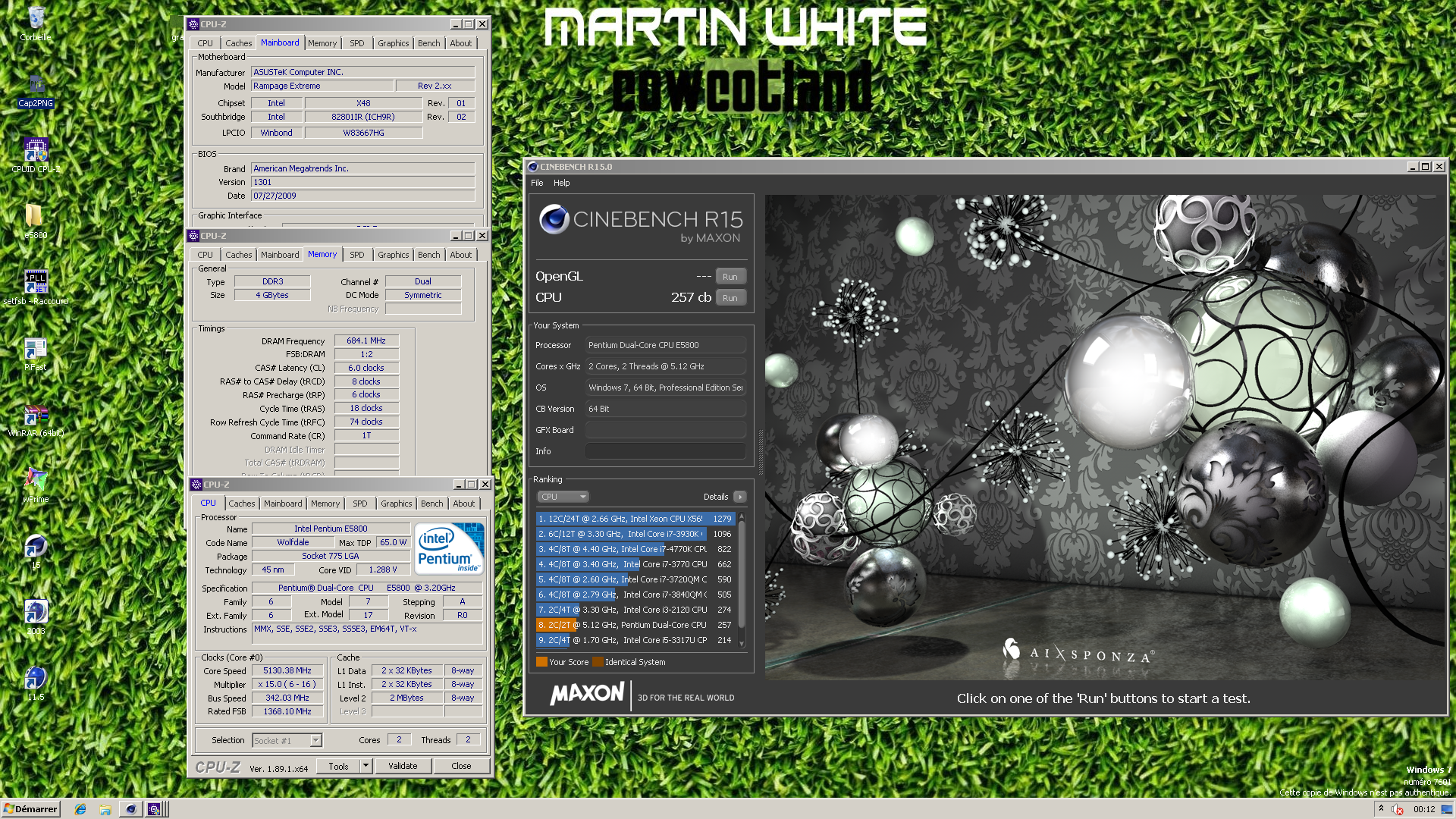This screenshot has width=1456, height=819.
Task: Switch to Cinebench via its taskbar button
Action: 130,809
